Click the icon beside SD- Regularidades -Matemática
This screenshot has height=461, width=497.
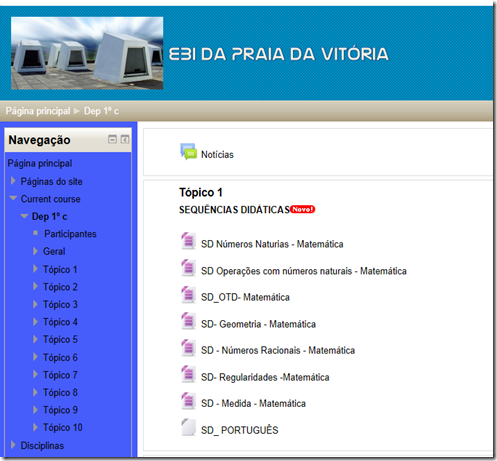point(188,374)
